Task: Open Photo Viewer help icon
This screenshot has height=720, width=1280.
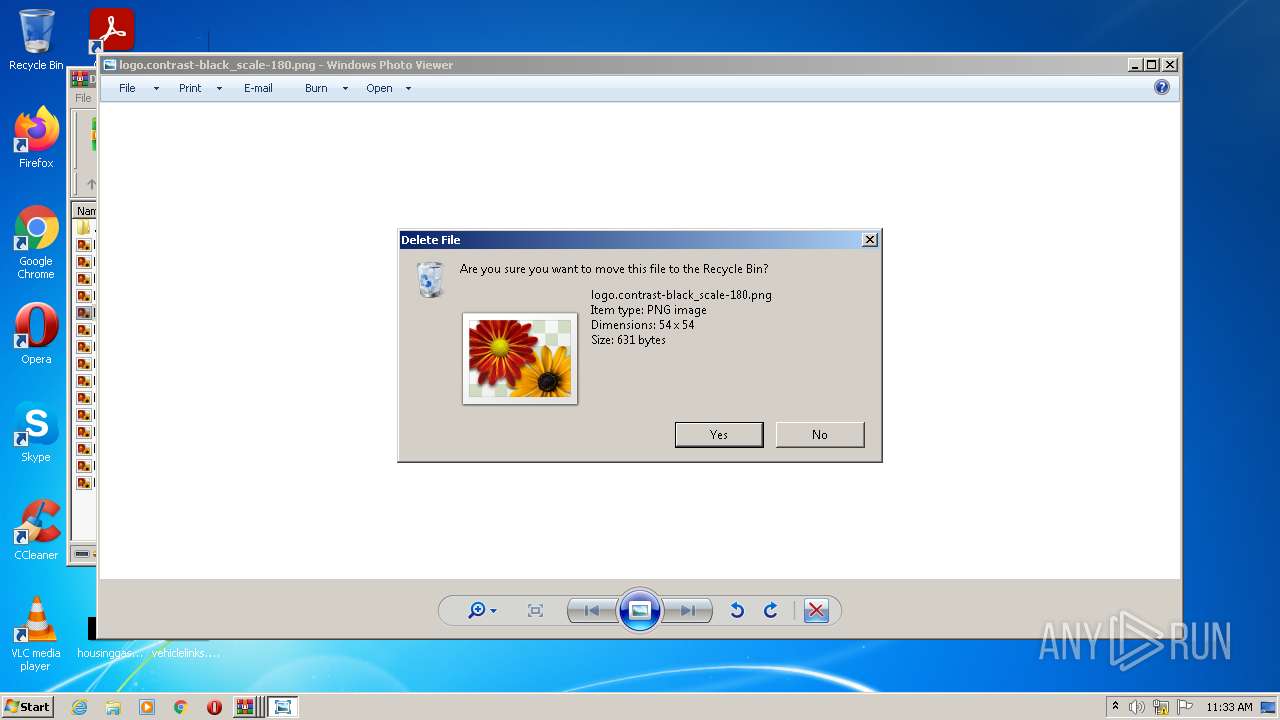Action: [x=1162, y=88]
